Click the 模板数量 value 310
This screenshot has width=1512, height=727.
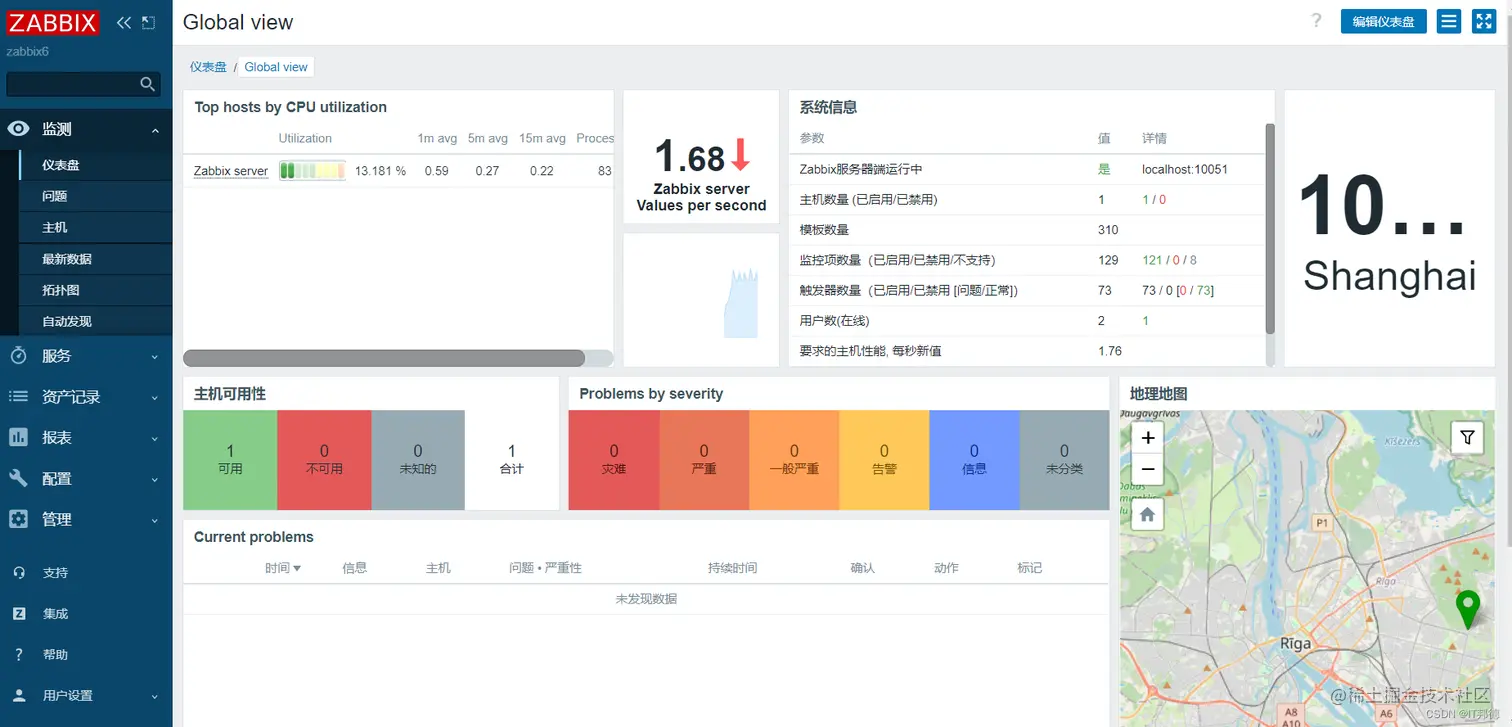(x=1108, y=230)
